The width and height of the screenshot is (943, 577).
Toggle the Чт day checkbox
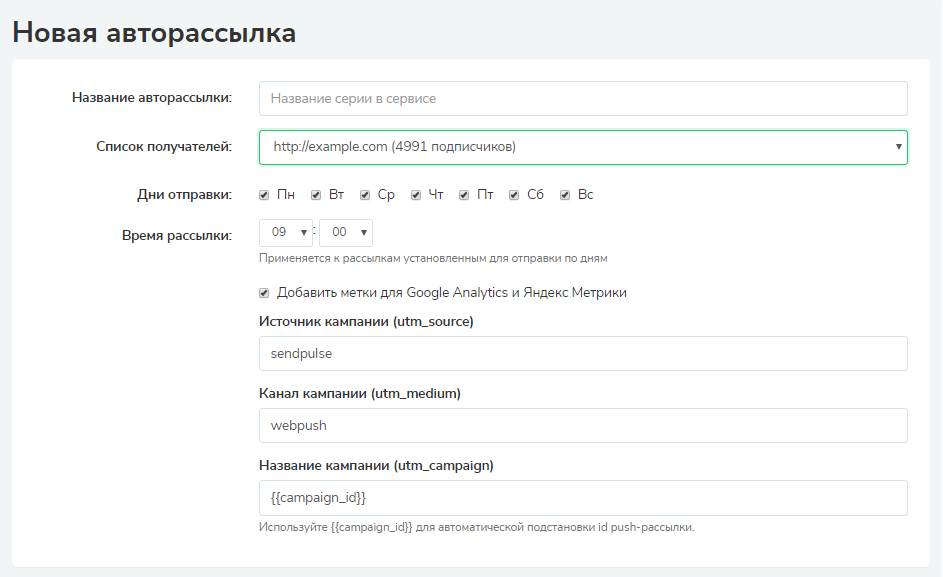pos(416,195)
